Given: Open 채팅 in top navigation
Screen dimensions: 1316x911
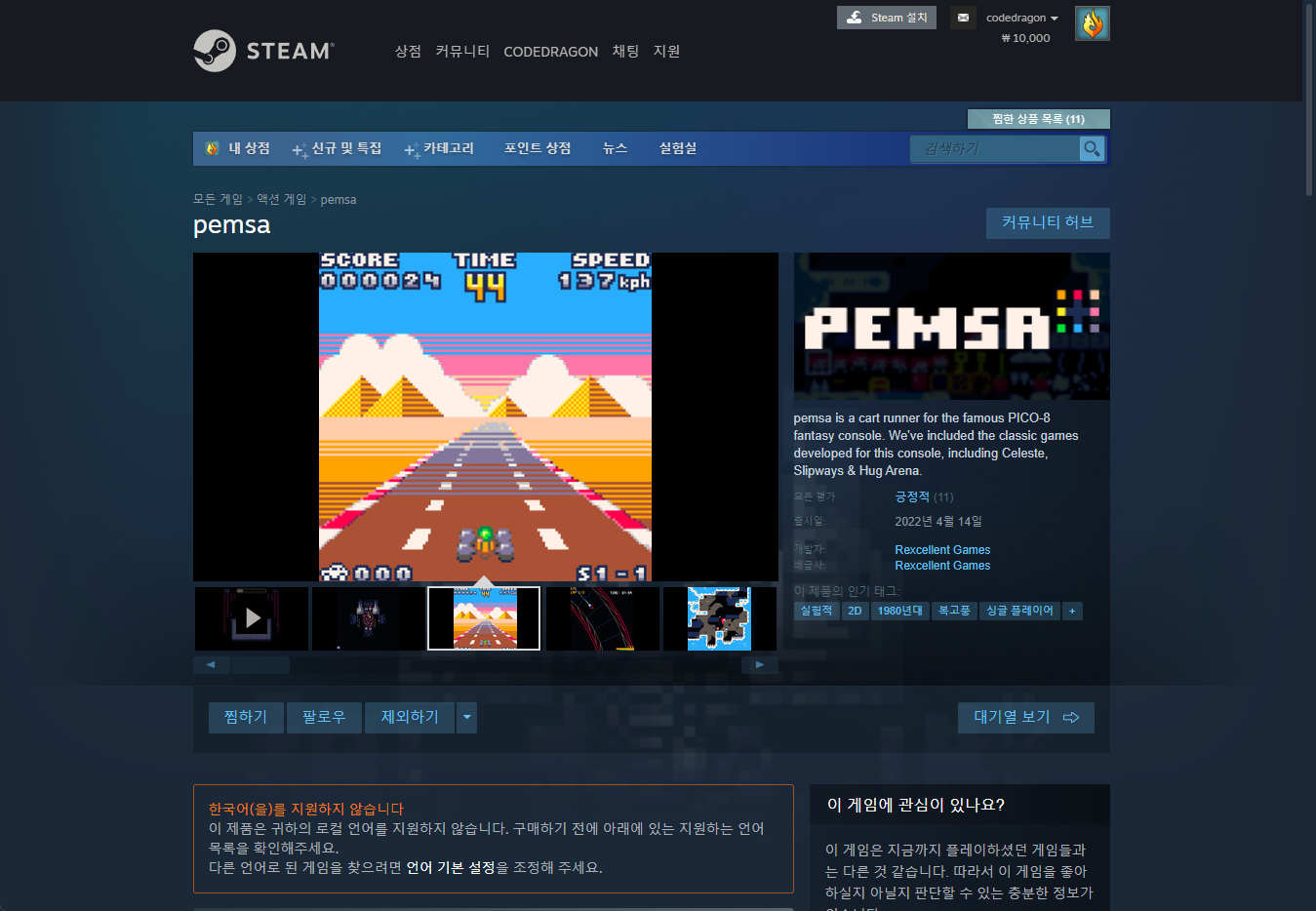Looking at the screenshot, I should (625, 52).
